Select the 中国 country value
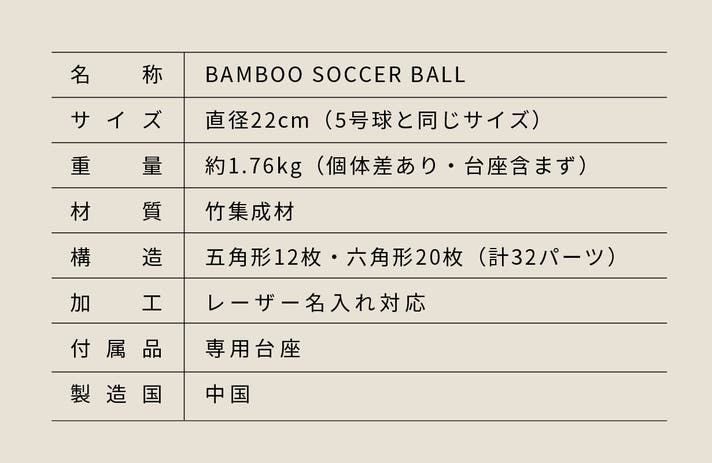712x463 pixels. (227, 394)
